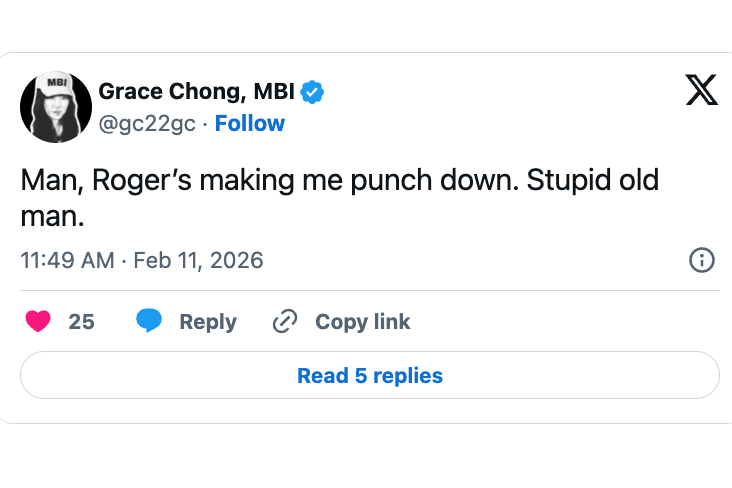
Task: Open the tweet info icon
Action: click(x=702, y=261)
